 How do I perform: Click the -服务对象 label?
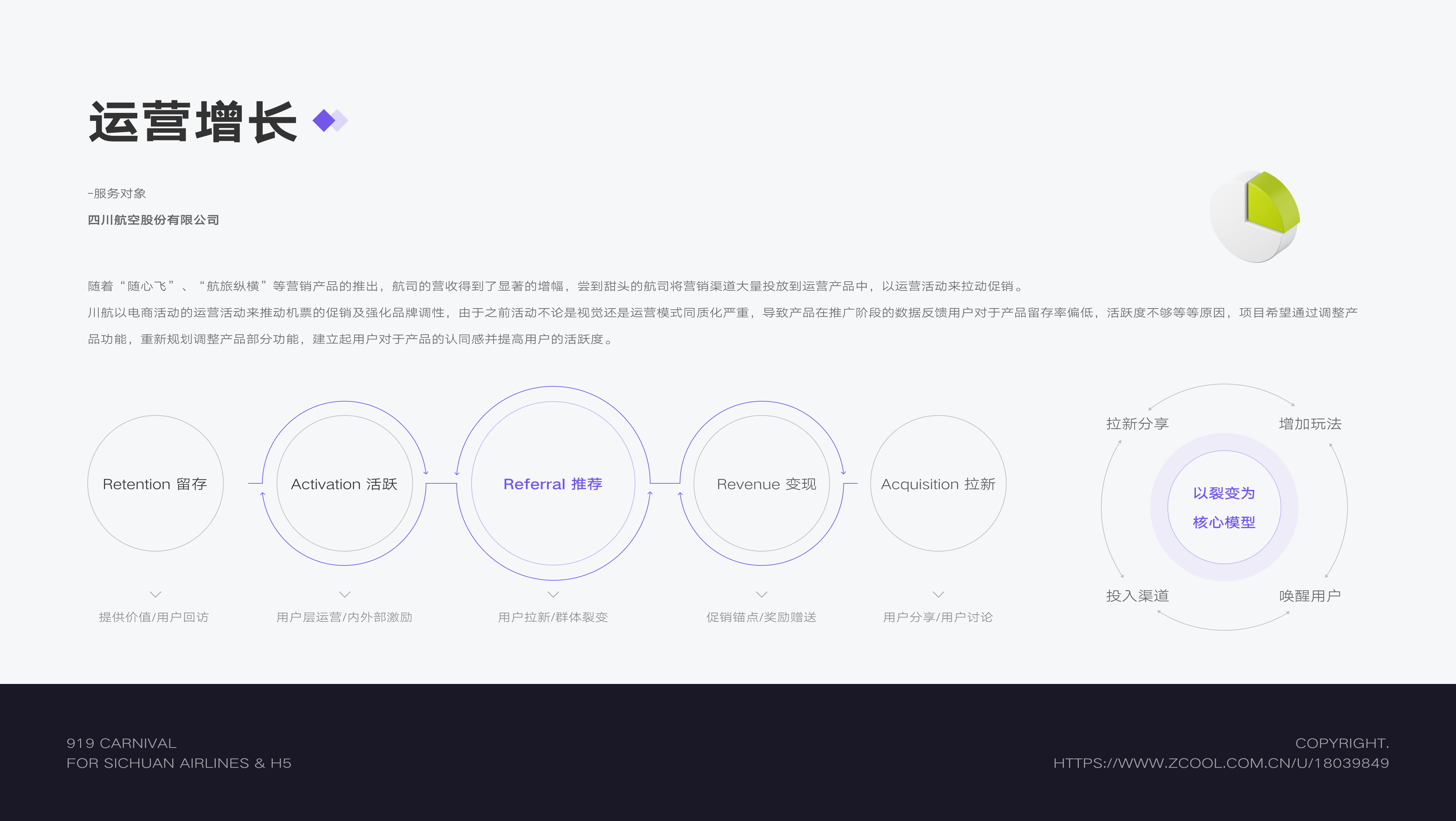[x=116, y=193]
